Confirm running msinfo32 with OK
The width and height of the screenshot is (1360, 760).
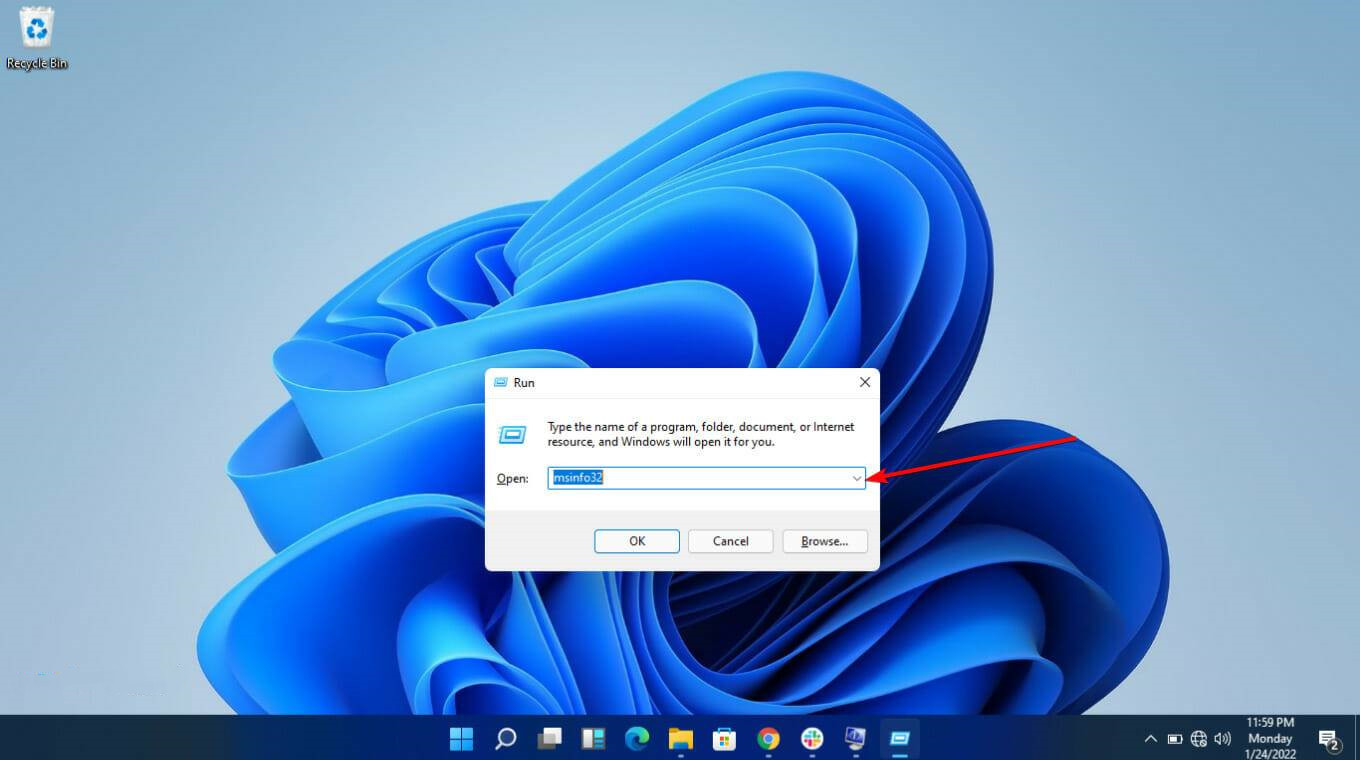pyautogui.click(x=636, y=540)
